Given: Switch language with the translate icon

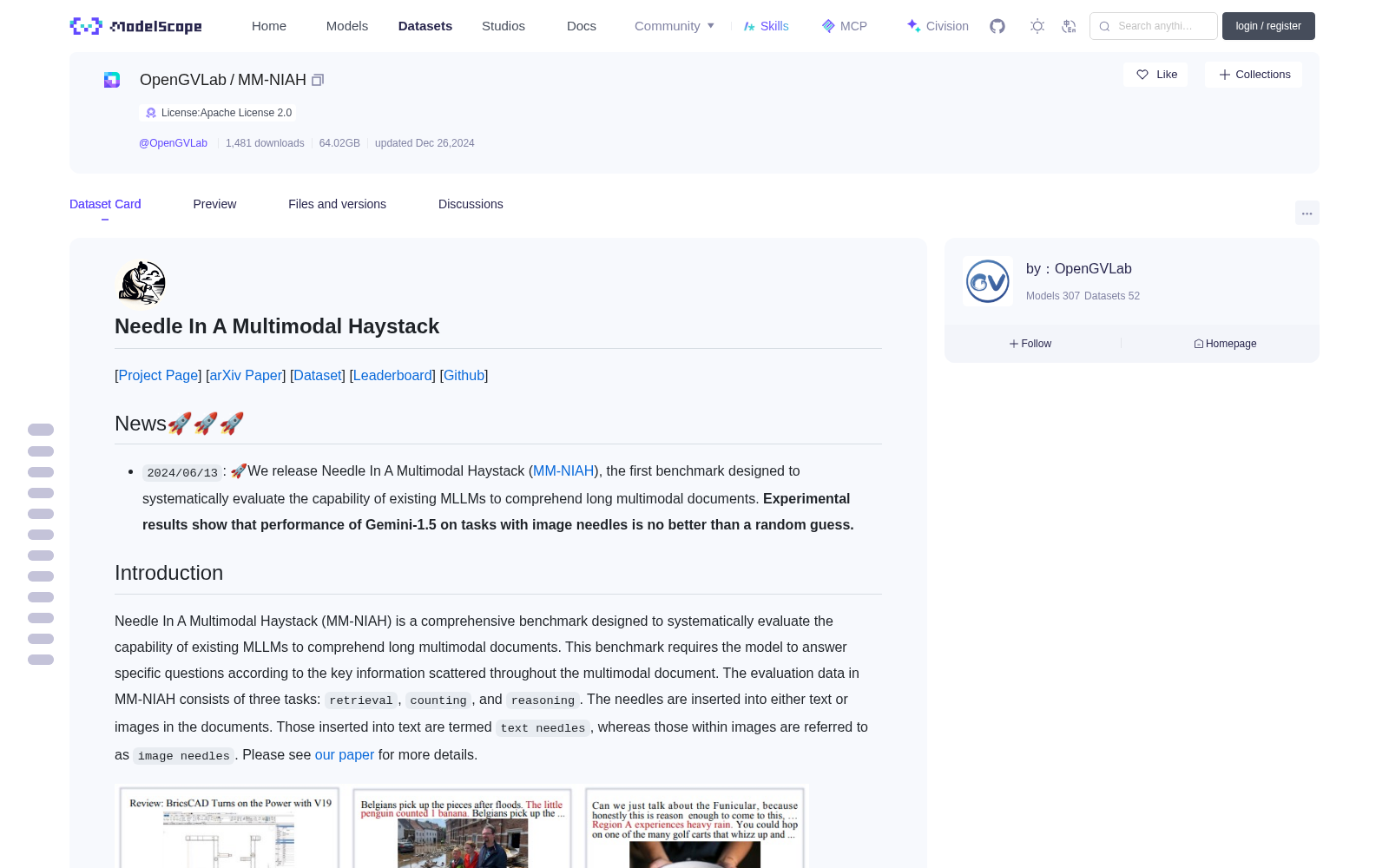Looking at the screenshot, I should 1070,26.
